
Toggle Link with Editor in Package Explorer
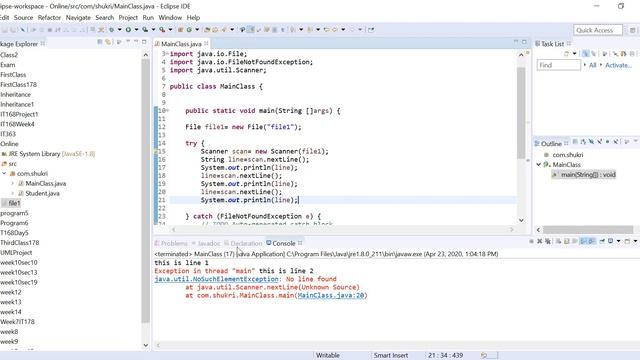pos(108,42)
